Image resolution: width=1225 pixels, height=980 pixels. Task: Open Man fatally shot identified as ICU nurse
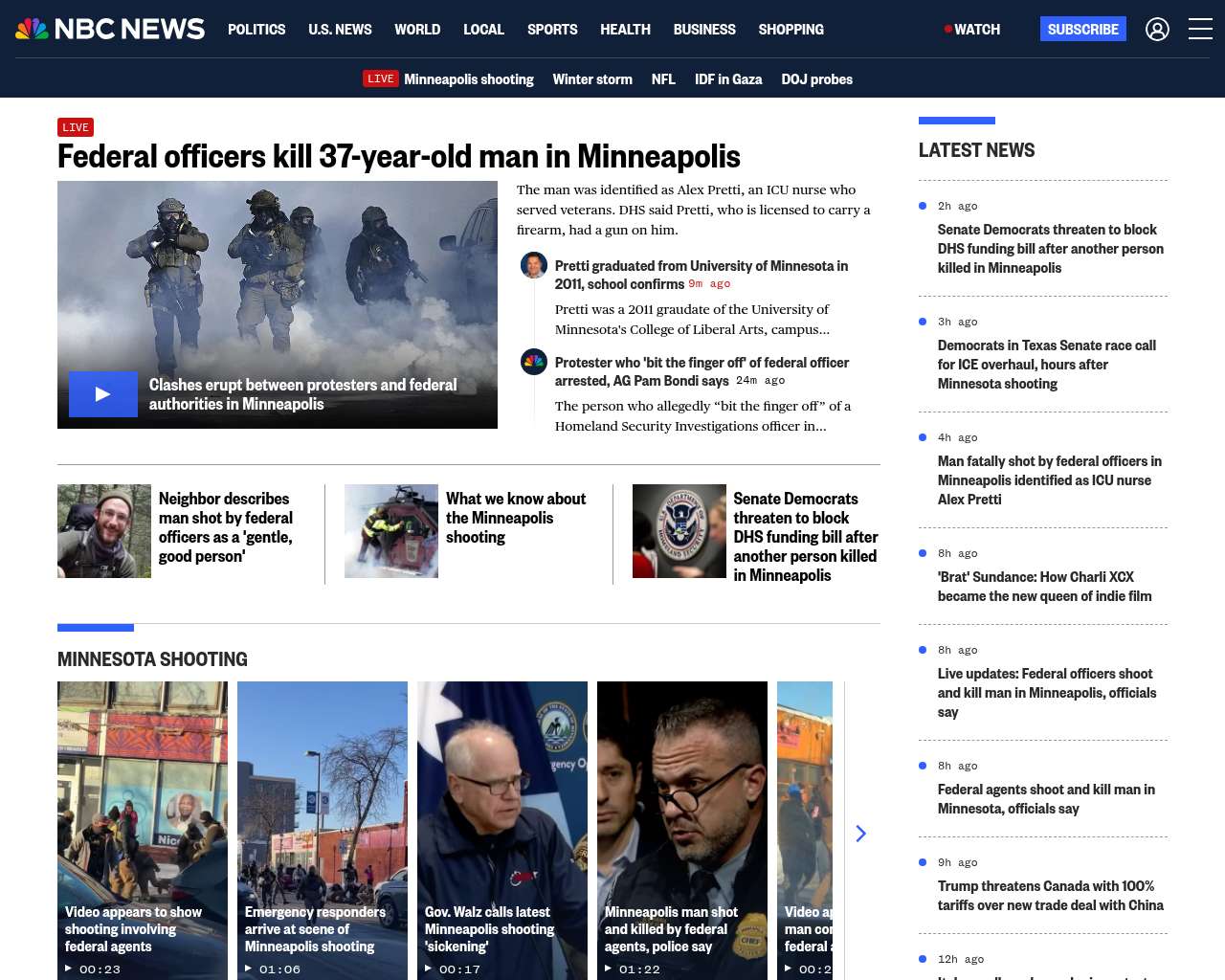click(1050, 480)
